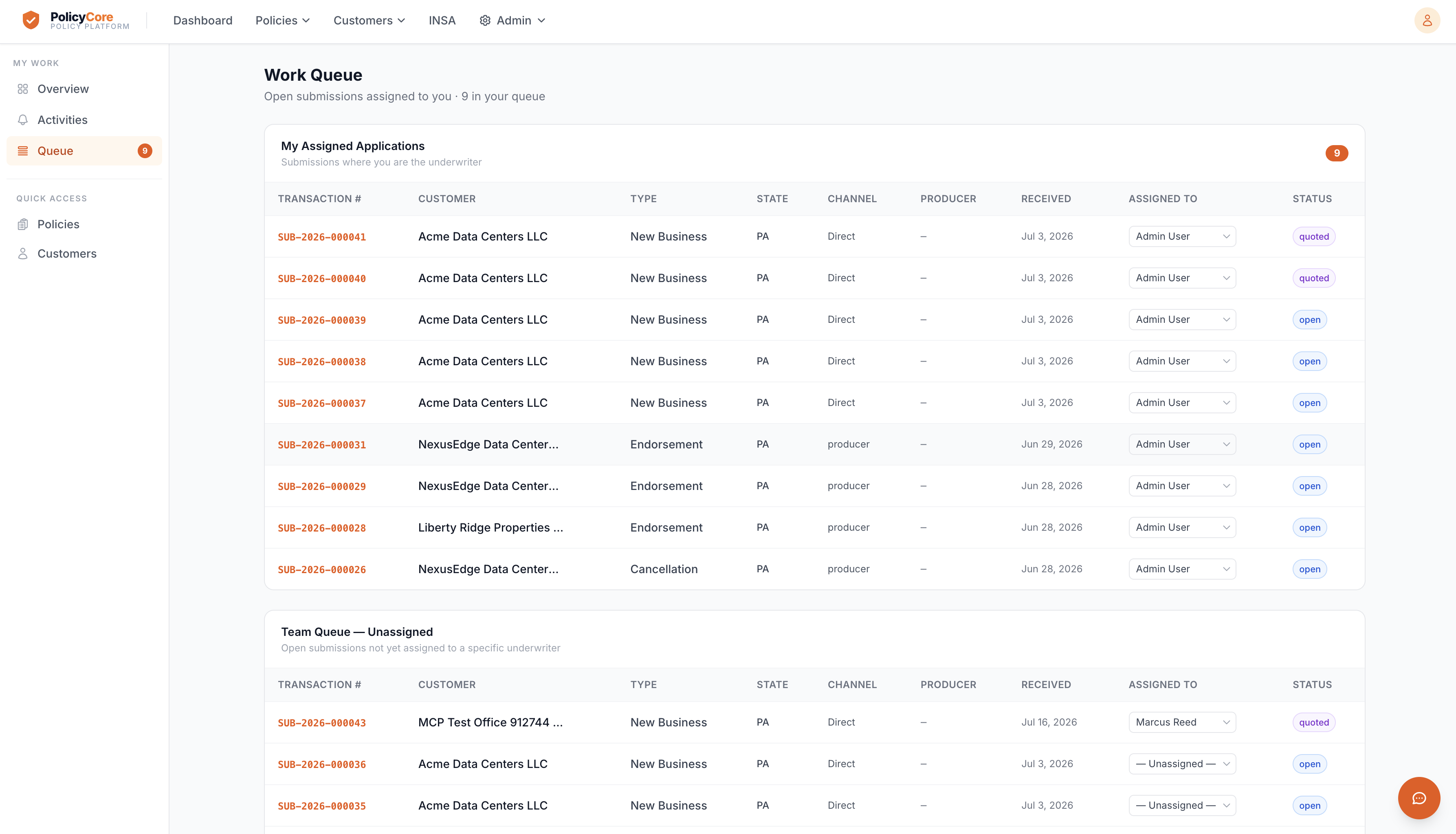Viewport: 1456px width, 834px height.
Task: Open submission SUB-2026-000031
Action: 322,444
